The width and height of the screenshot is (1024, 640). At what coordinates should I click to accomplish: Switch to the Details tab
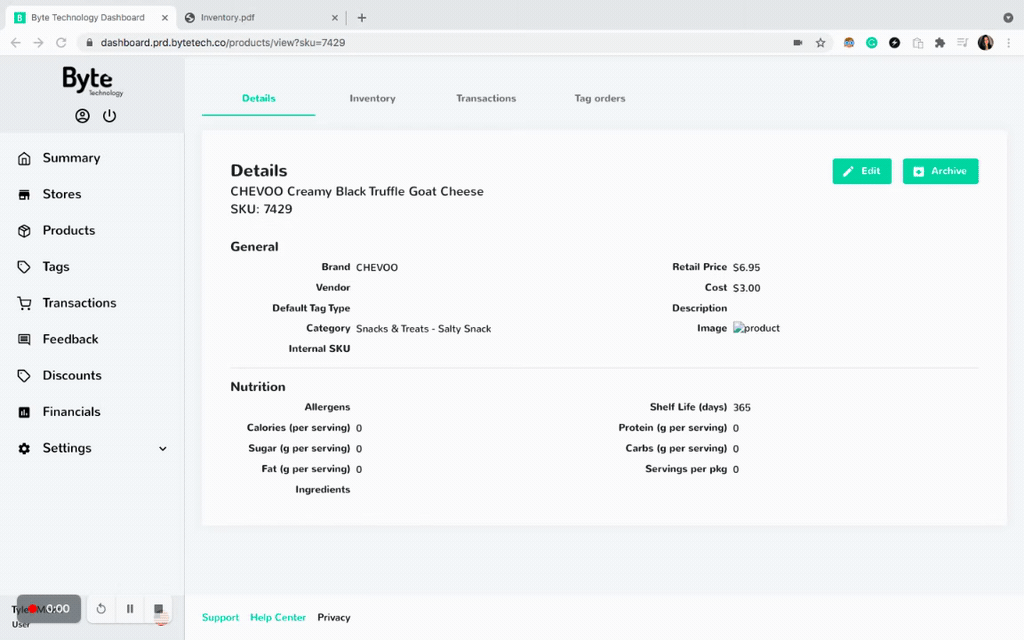click(x=259, y=99)
